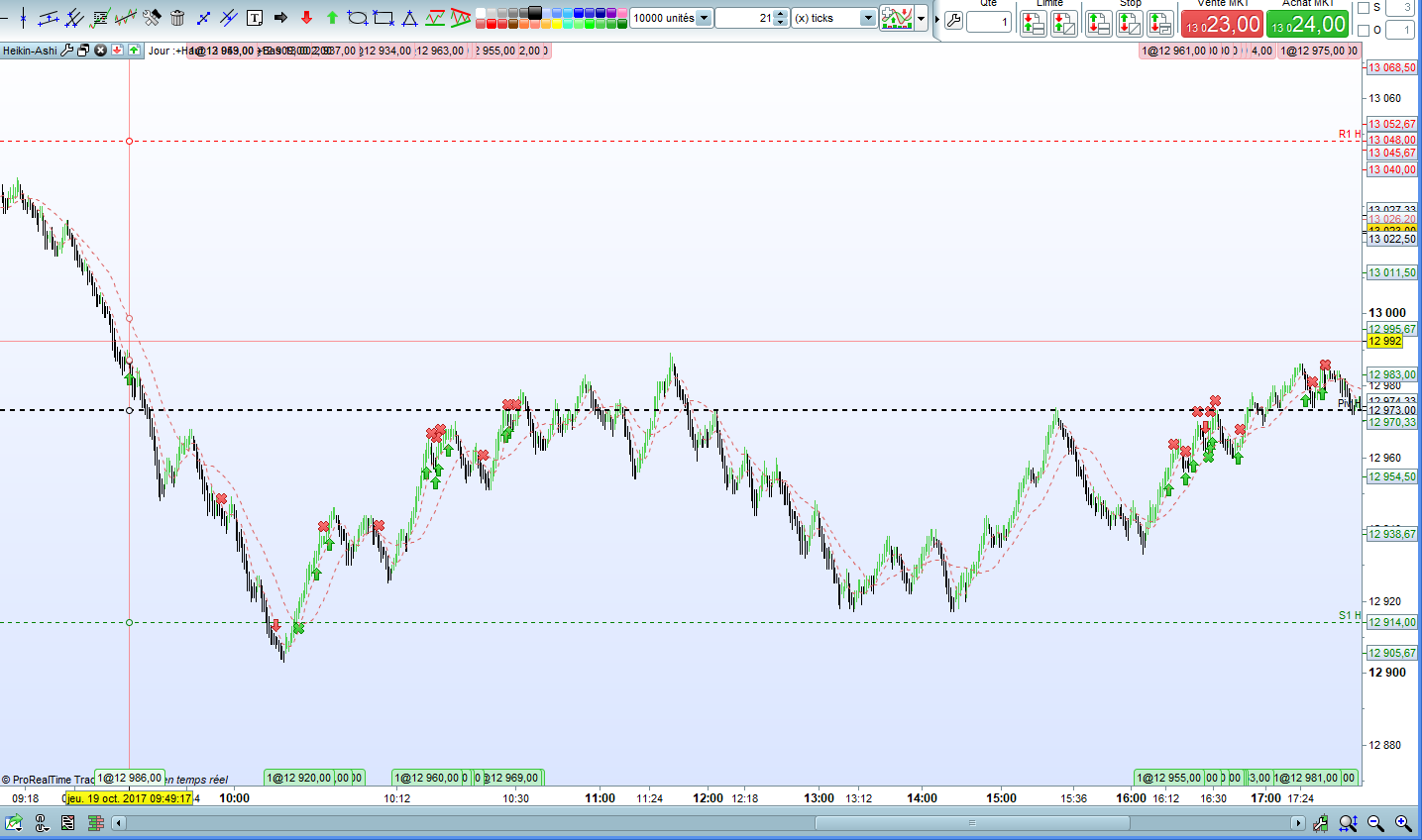
Task: Click the green up arrow panel icon
Action: [x=134, y=51]
